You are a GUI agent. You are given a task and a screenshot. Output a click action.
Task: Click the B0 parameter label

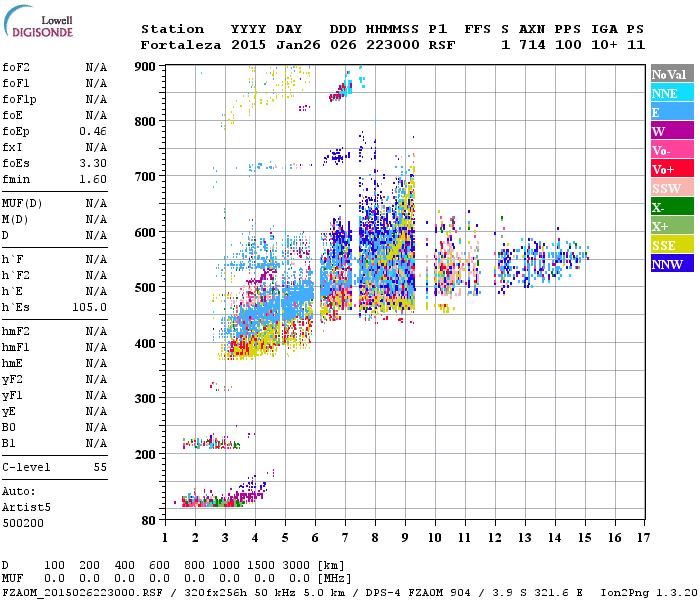point(9,427)
